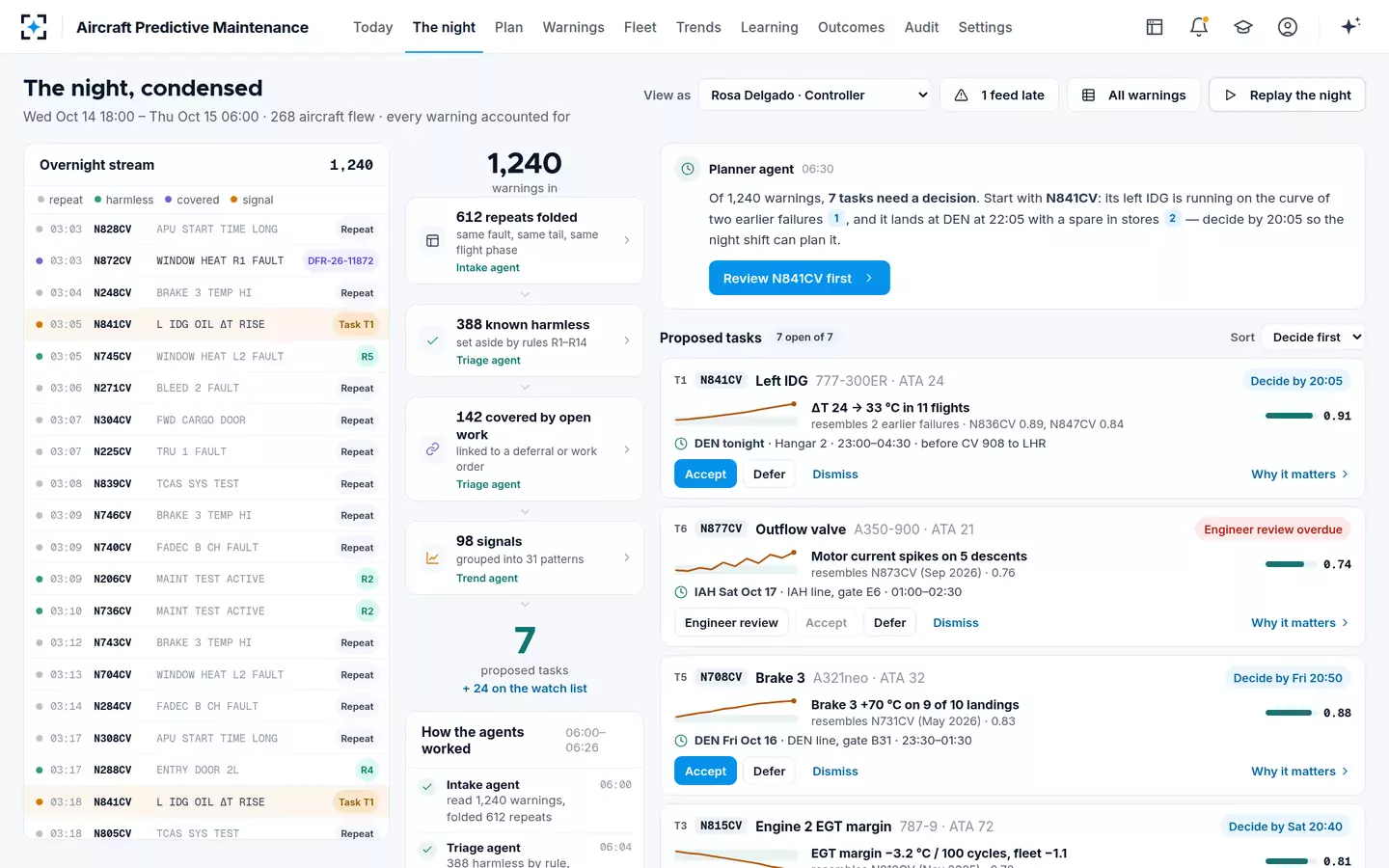Expand the 98 signals chevron
Screen dimensions: 1389x868
(627, 557)
